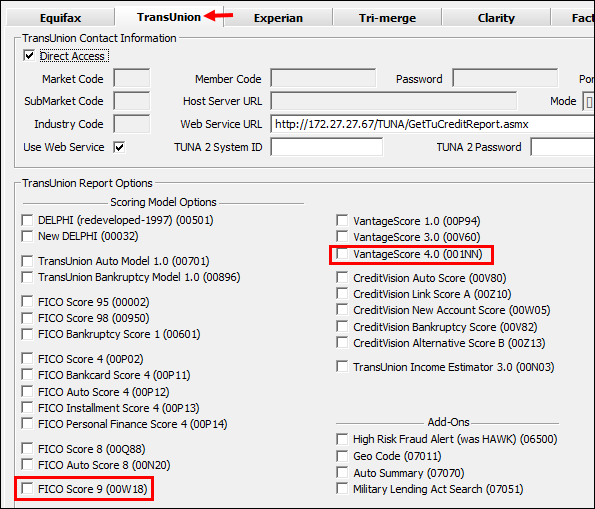Enable DELPHI (redeveloped-1997) (00501)
The width and height of the screenshot is (595, 509).
[x=27, y=220]
